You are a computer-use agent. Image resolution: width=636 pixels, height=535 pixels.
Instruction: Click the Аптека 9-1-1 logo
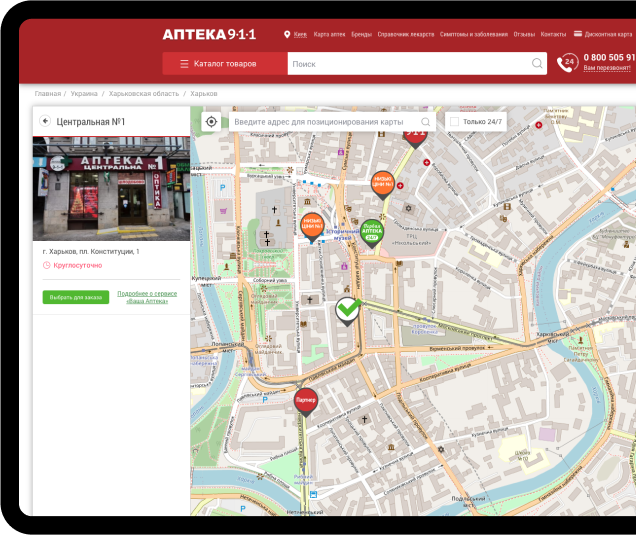(x=209, y=34)
